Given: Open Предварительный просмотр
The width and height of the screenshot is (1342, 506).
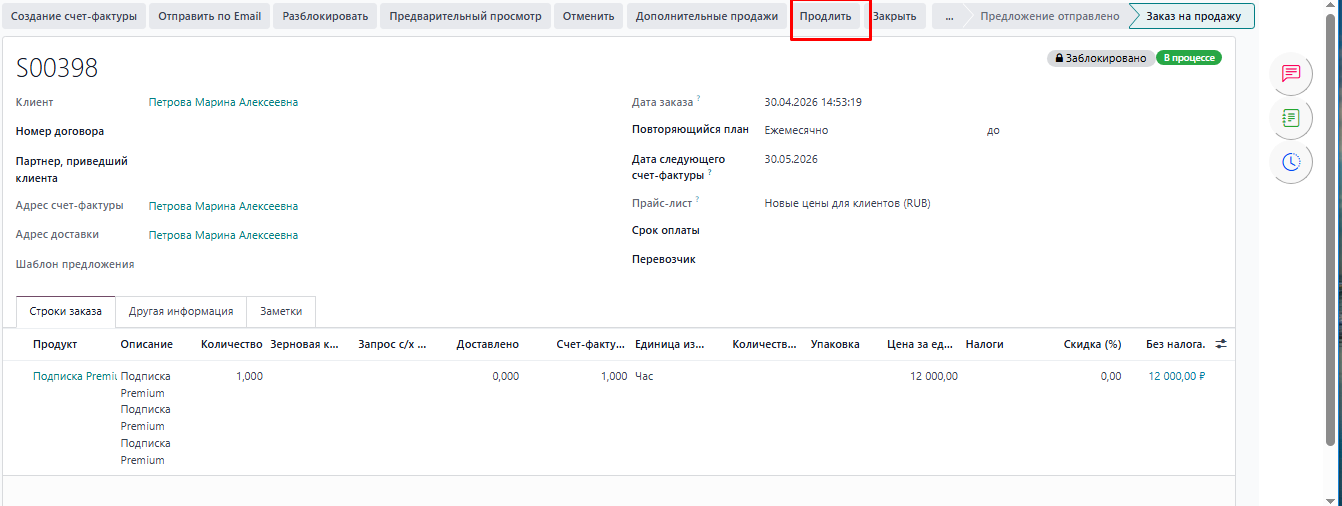Looking at the screenshot, I should [465, 16].
